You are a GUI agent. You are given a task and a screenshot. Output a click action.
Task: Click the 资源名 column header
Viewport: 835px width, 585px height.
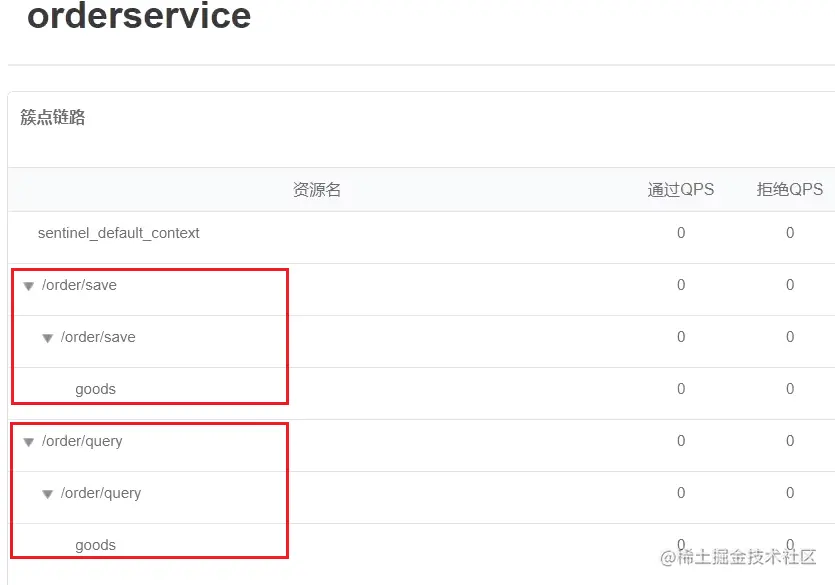[x=317, y=189]
